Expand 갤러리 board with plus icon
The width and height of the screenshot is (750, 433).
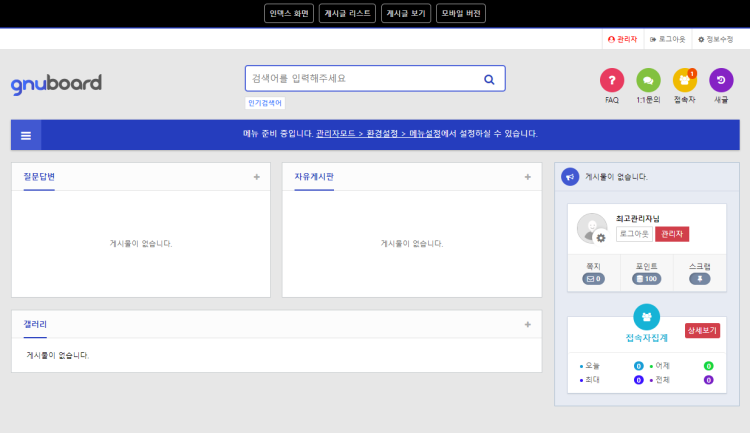tap(528, 325)
